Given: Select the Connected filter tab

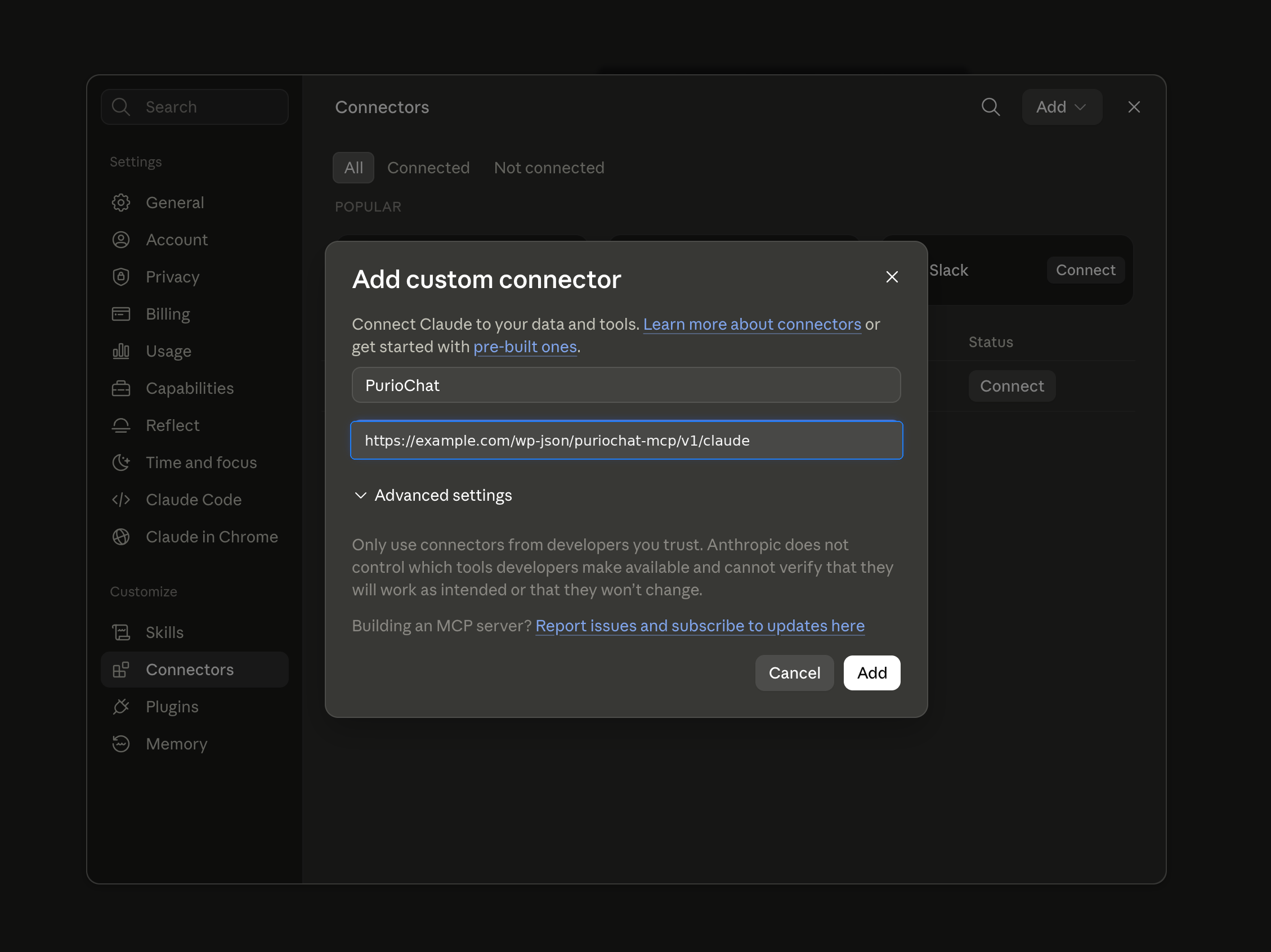Looking at the screenshot, I should pos(428,168).
